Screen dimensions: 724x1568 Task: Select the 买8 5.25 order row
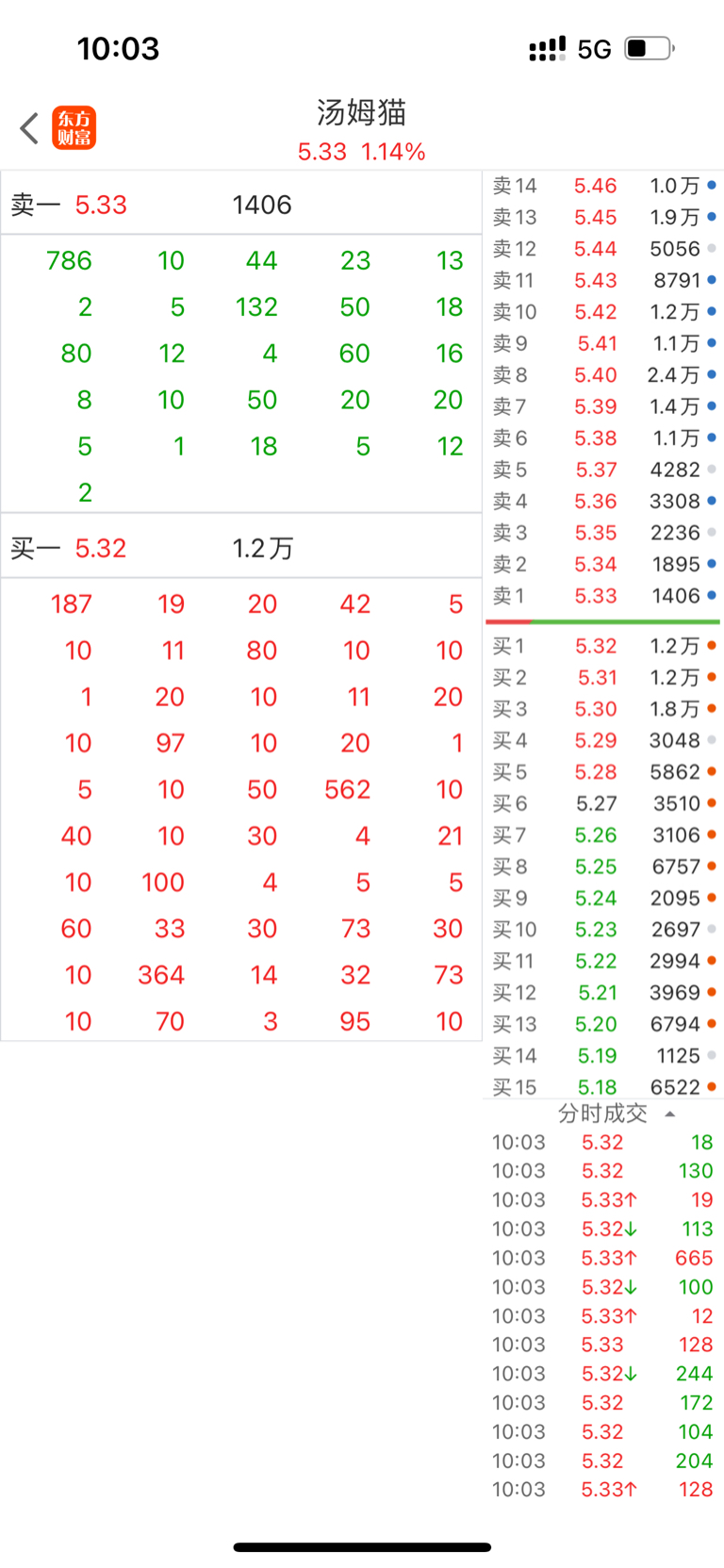[603, 867]
